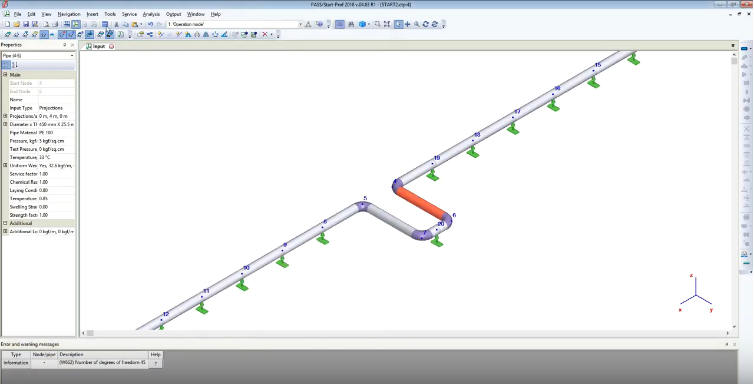The height and width of the screenshot is (384, 754).
Task: Click the fit-all zoom extents icon
Action: point(387,24)
